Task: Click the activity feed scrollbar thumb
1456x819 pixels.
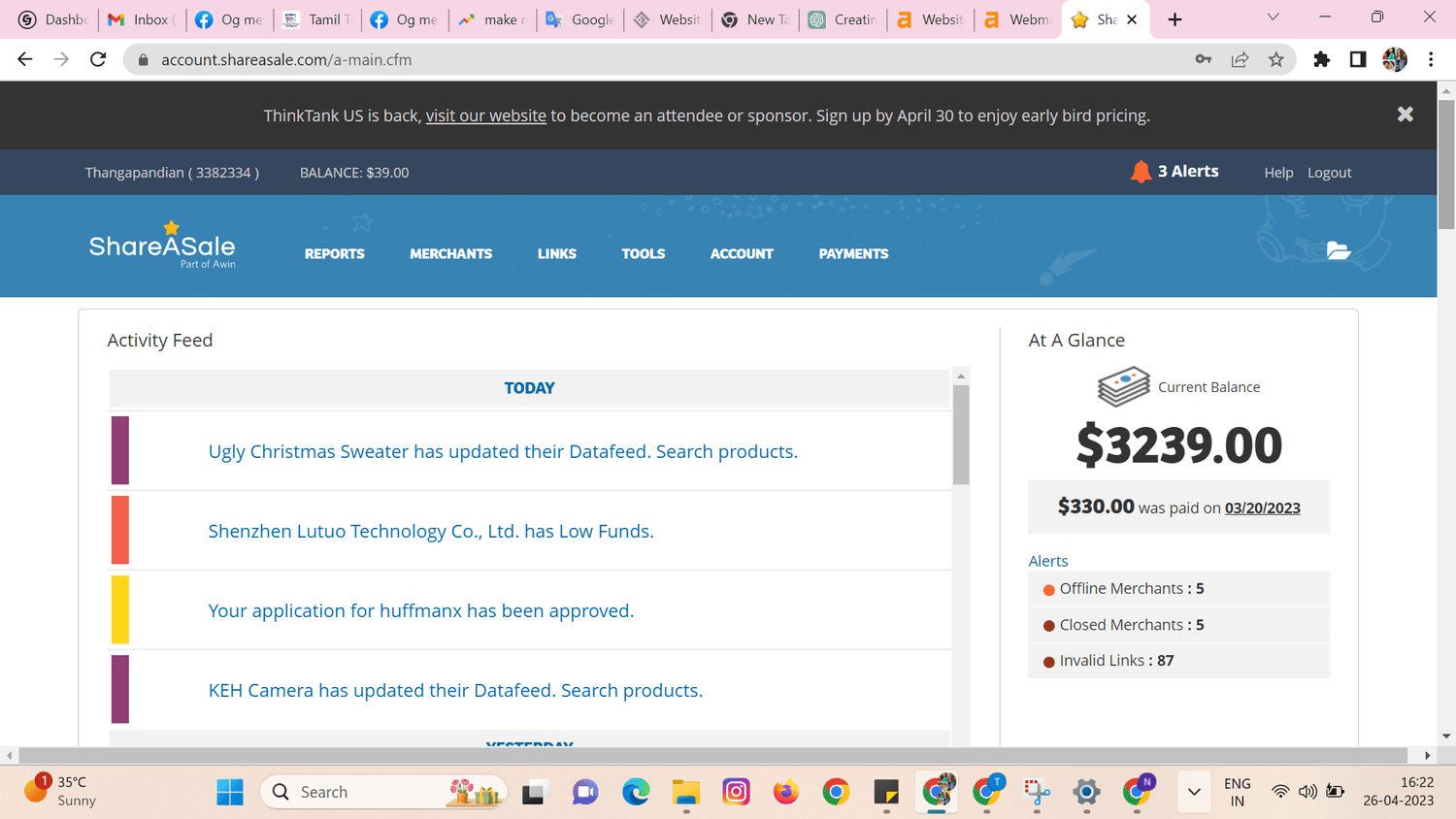Action: pyautogui.click(x=961, y=435)
